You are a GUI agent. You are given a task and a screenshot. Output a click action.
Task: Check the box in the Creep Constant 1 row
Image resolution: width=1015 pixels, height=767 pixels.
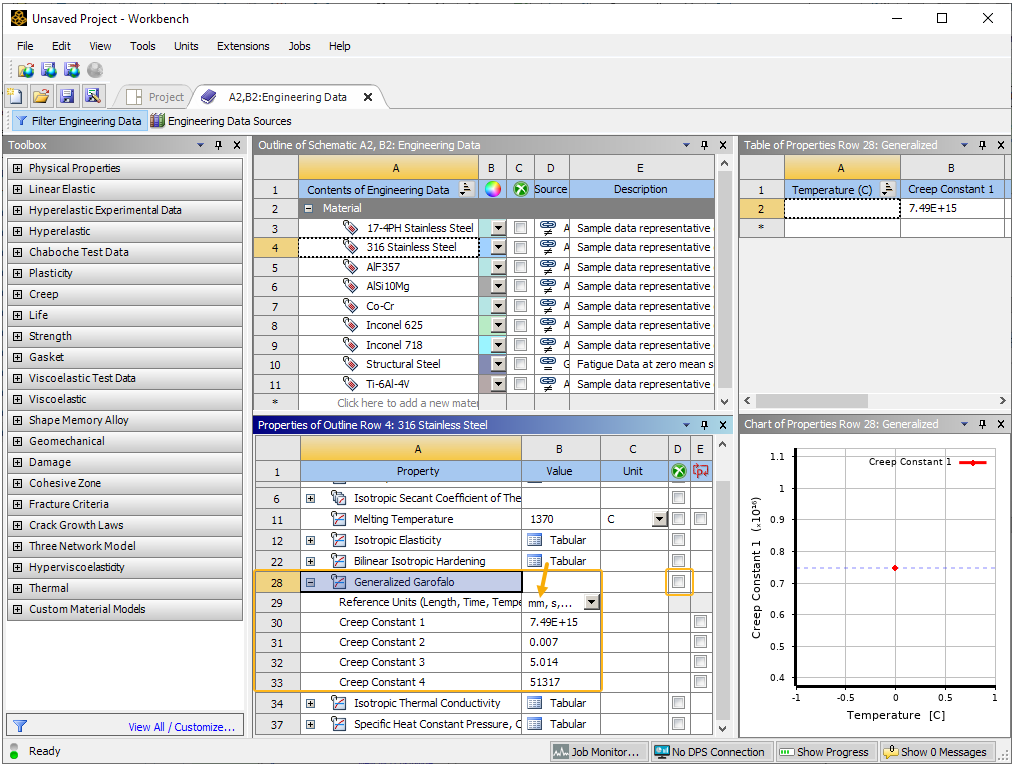tap(699, 621)
